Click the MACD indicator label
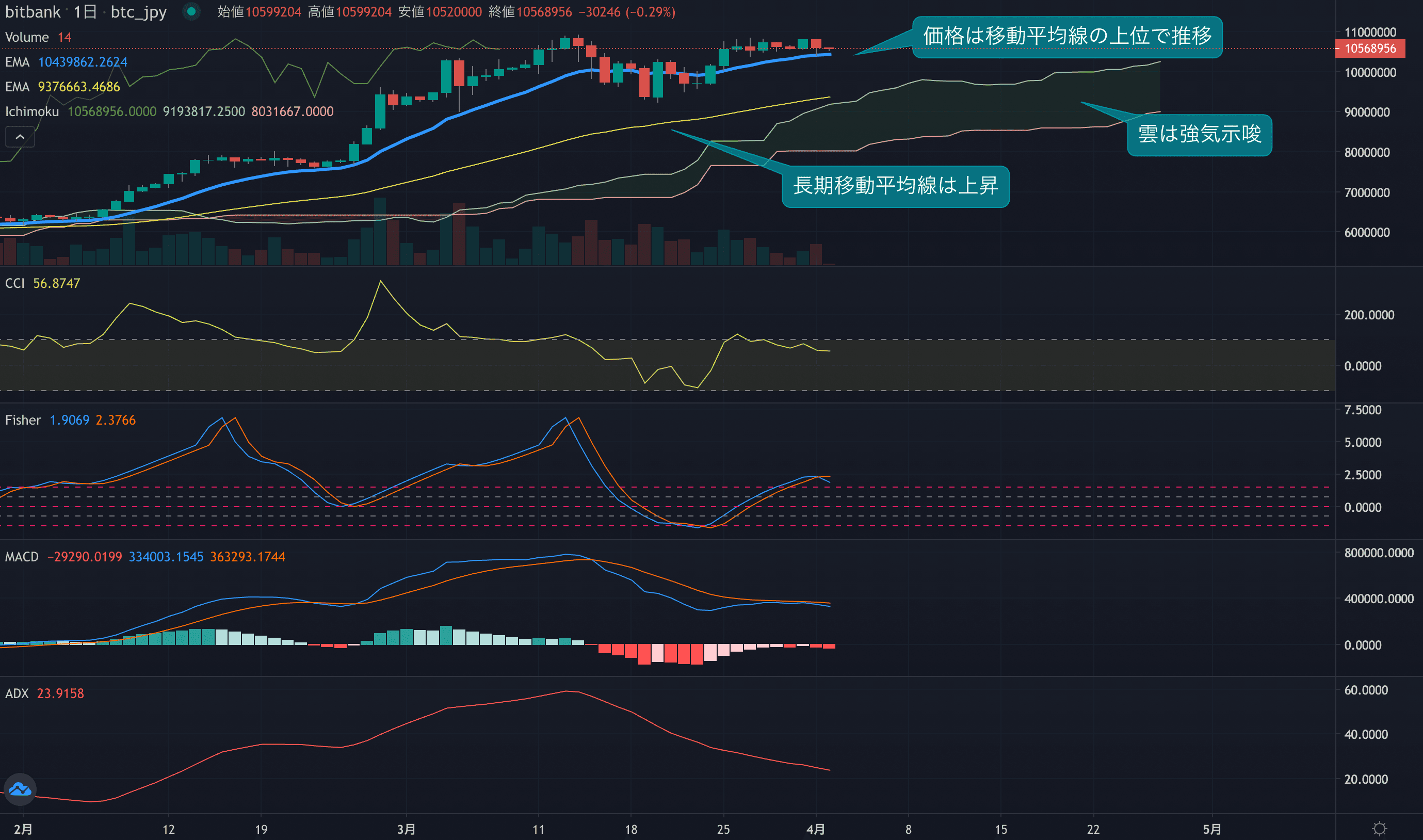The height and width of the screenshot is (840, 1423). coord(22,557)
